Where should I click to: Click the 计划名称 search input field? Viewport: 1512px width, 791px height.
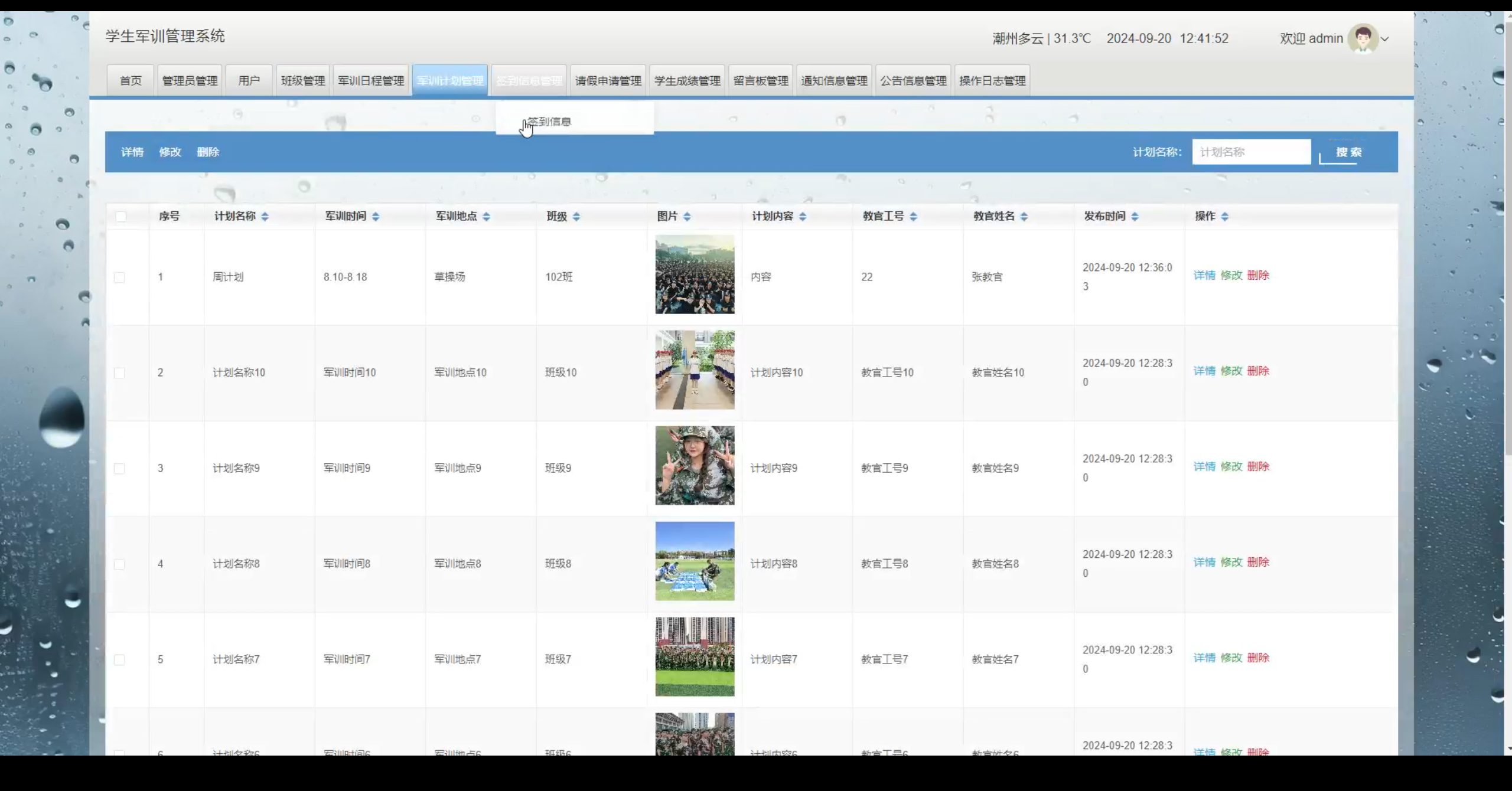(1251, 152)
